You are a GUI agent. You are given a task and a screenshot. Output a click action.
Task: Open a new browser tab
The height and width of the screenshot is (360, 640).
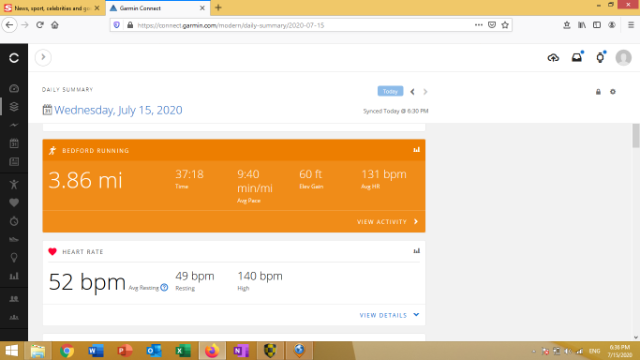click(x=218, y=8)
